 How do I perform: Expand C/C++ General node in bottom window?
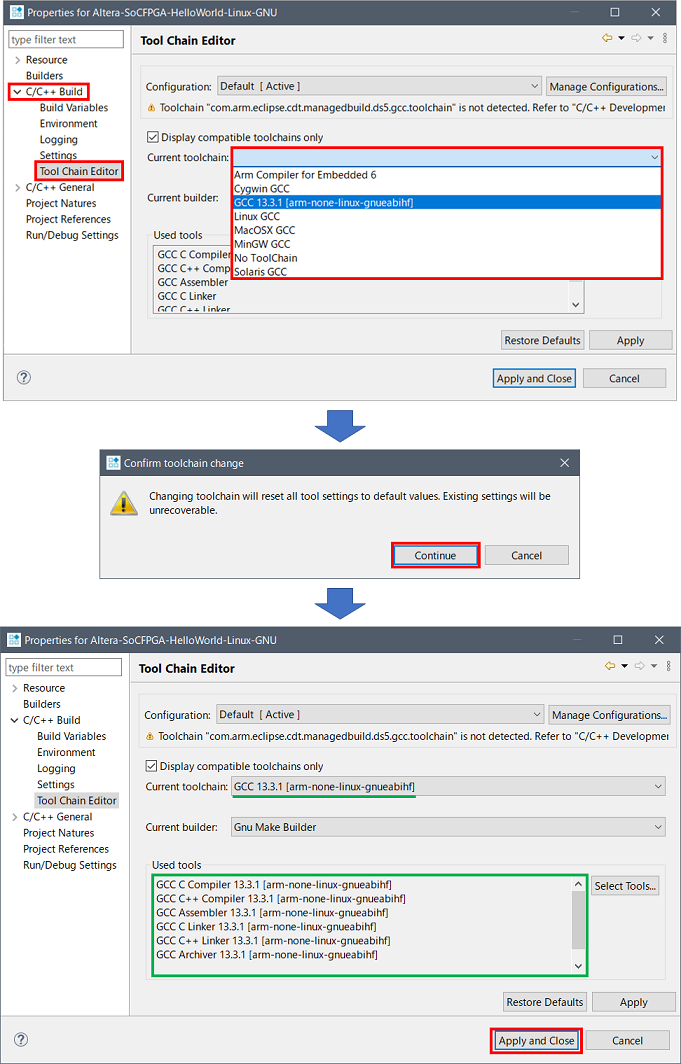pyautogui.click(x=15, y=817)
